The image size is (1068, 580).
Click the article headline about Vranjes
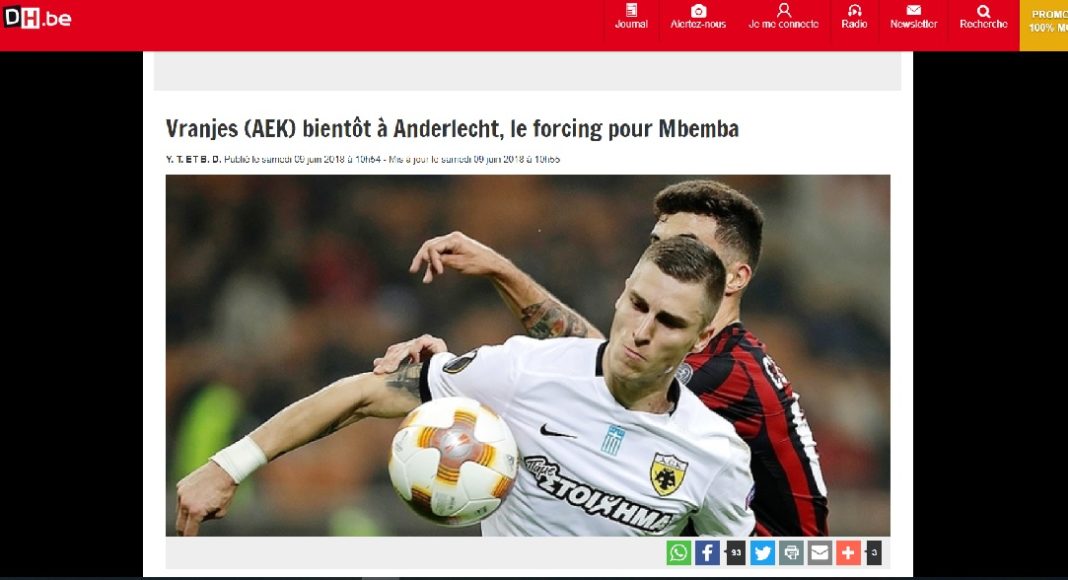pyautogui.click(x=452, y=129)
